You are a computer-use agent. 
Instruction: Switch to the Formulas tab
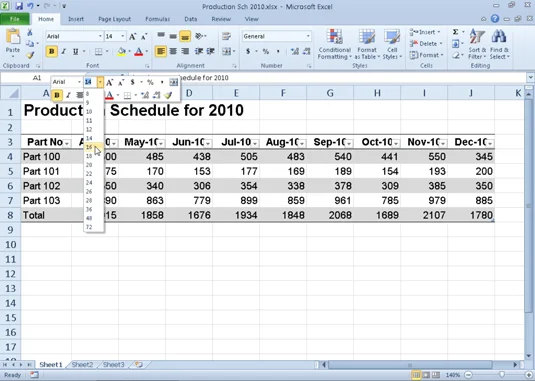click(158, 19)
